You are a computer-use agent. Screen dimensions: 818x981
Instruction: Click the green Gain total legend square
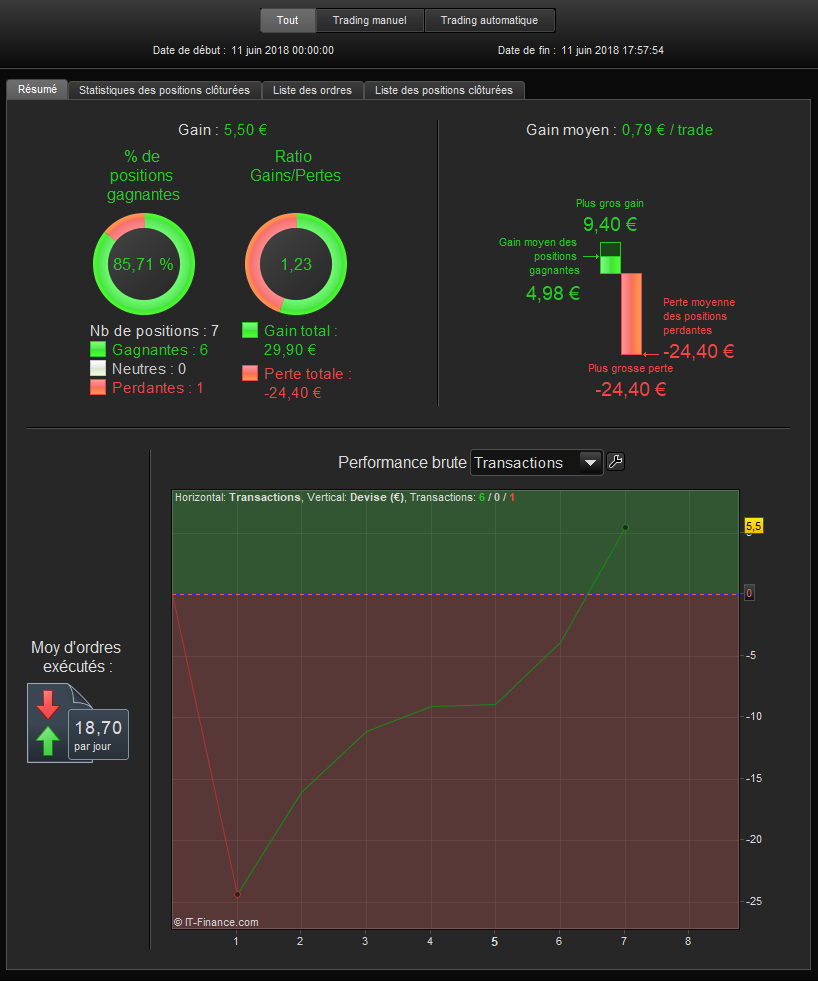click(250, 330)
